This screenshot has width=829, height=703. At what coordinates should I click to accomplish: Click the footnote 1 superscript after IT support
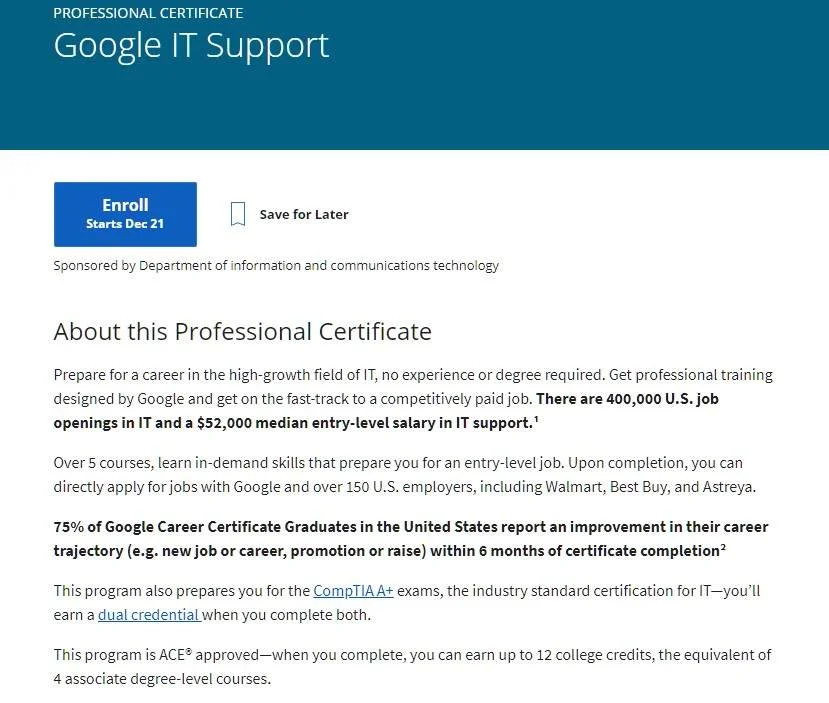536,419
